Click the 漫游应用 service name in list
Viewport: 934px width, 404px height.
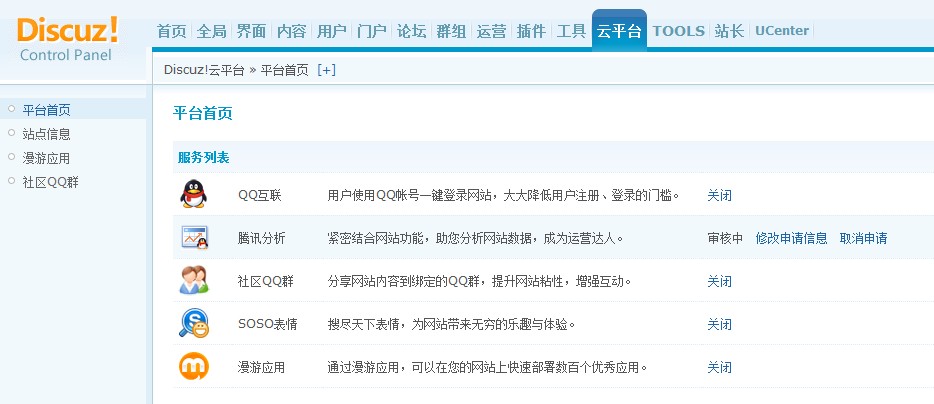click(261, 367)
